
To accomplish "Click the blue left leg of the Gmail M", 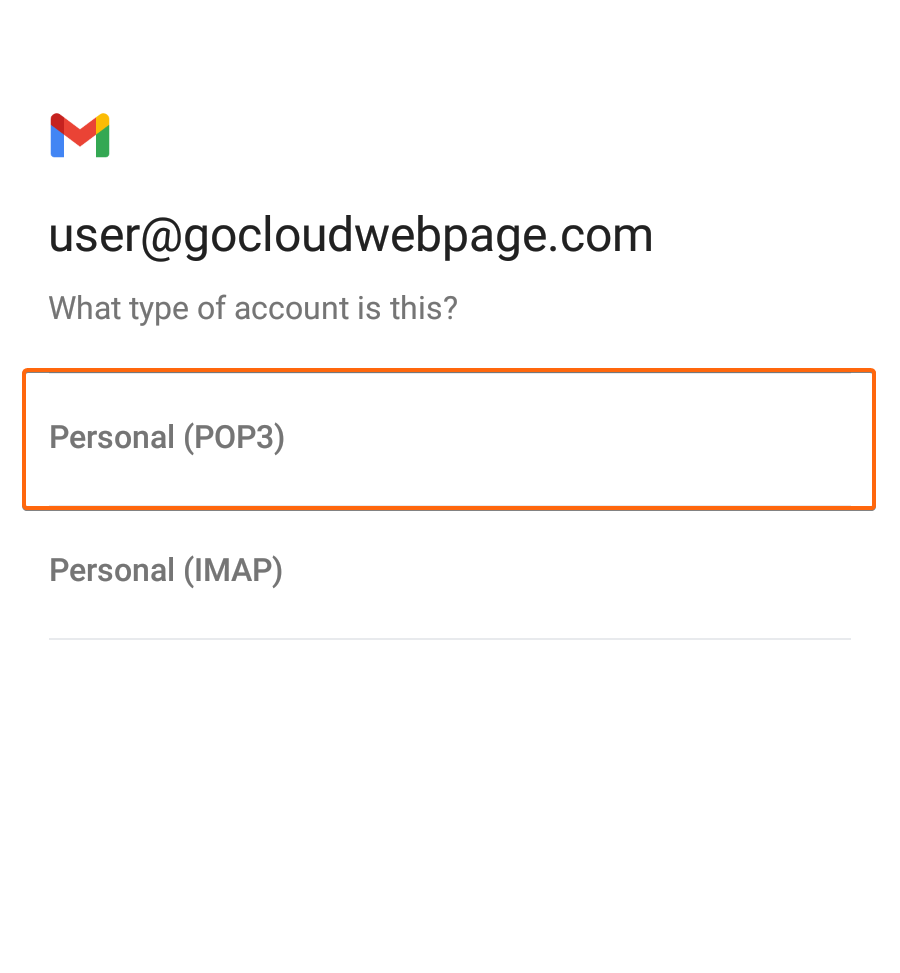I will [57, 143].
